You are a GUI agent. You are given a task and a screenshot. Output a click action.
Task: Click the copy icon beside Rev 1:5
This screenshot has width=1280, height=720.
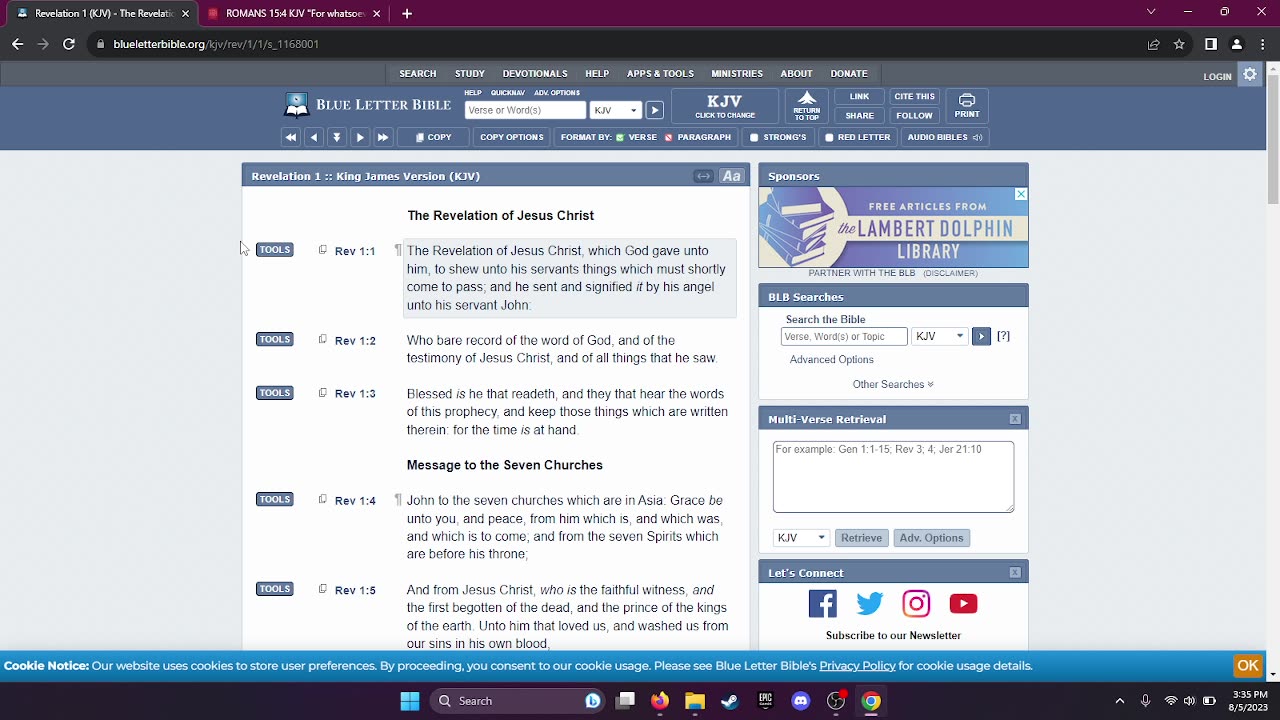(322, 589)
